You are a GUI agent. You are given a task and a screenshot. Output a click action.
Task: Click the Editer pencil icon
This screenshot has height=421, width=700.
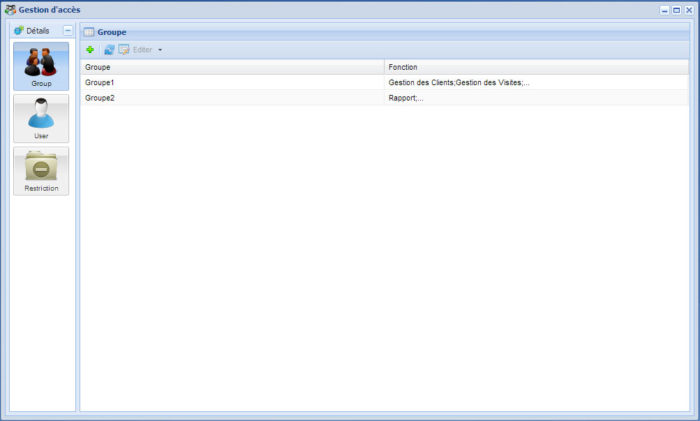click(x=124, y=49)
